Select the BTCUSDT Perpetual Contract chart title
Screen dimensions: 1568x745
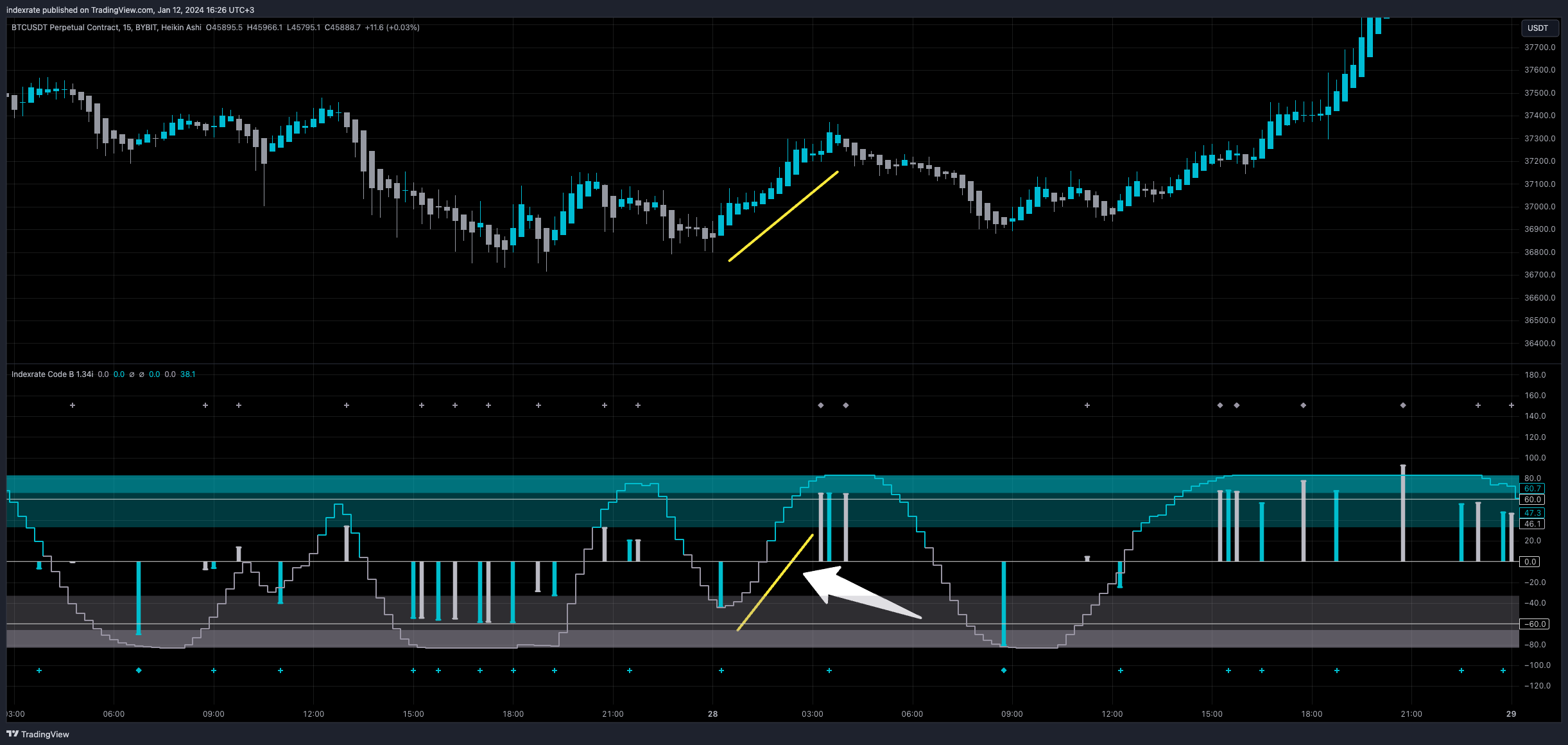click(65, 28)
